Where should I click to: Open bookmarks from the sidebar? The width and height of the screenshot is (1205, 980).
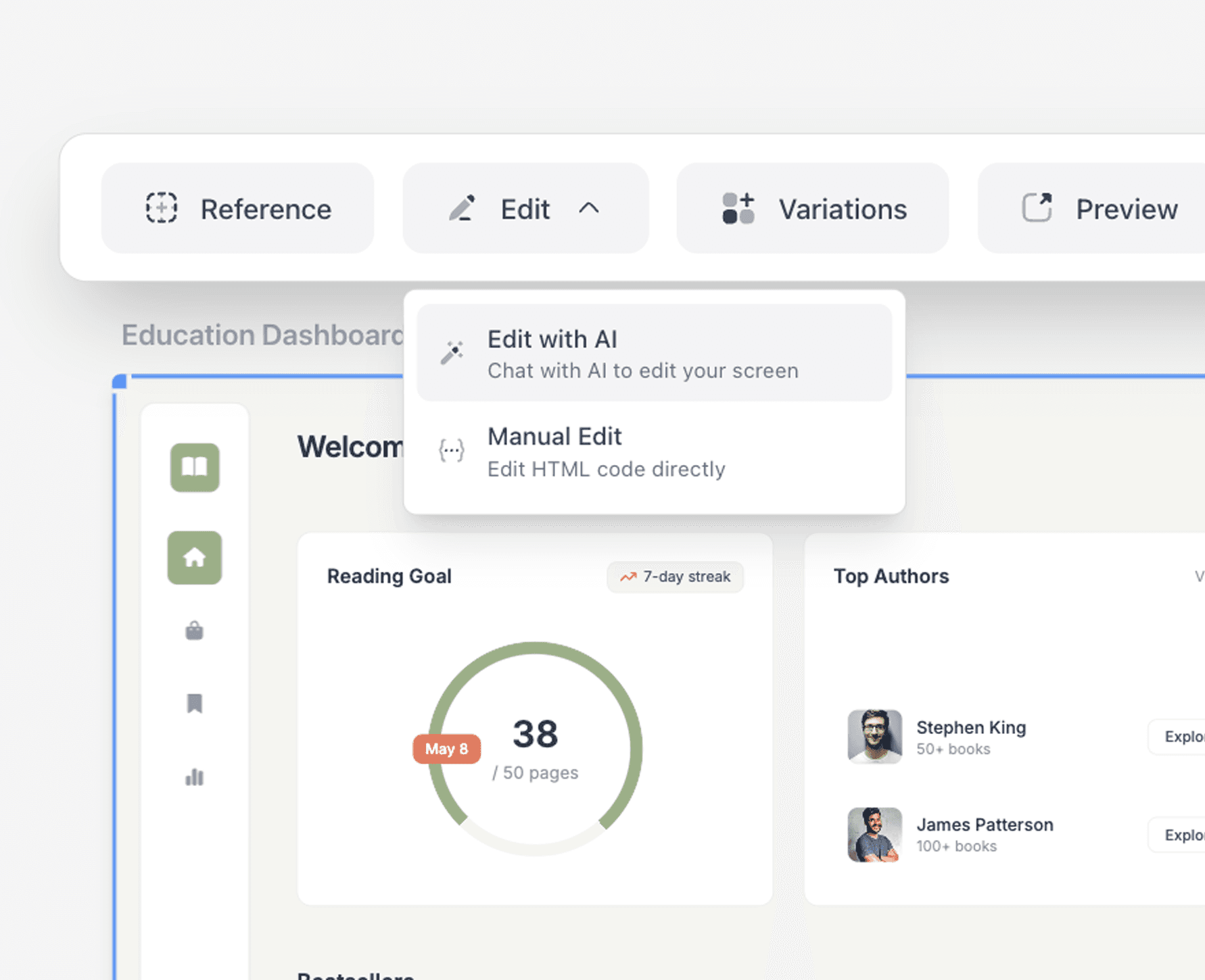[195, 704]
